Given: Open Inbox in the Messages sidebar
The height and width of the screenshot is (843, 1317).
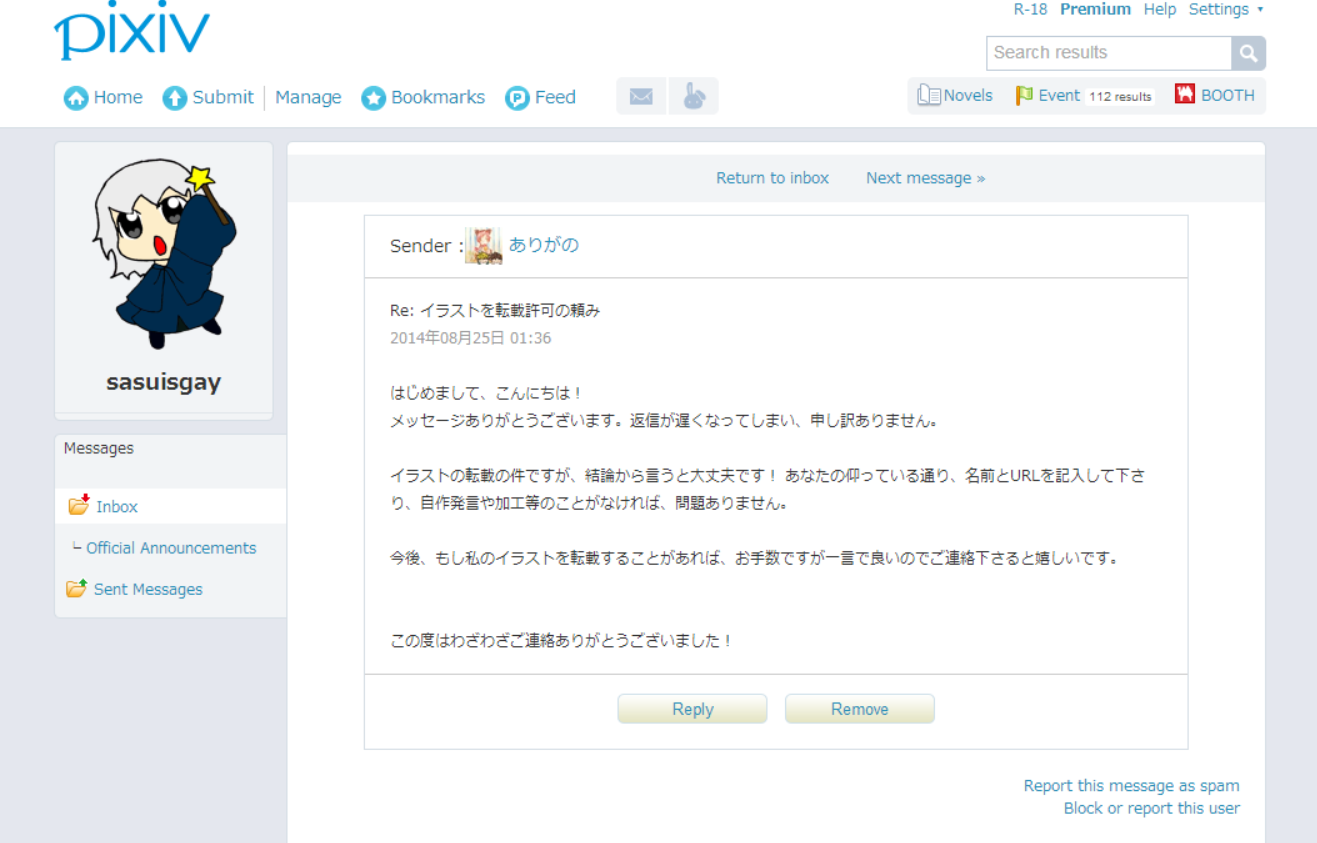Looking at the screenshot, I should [117, 507].
